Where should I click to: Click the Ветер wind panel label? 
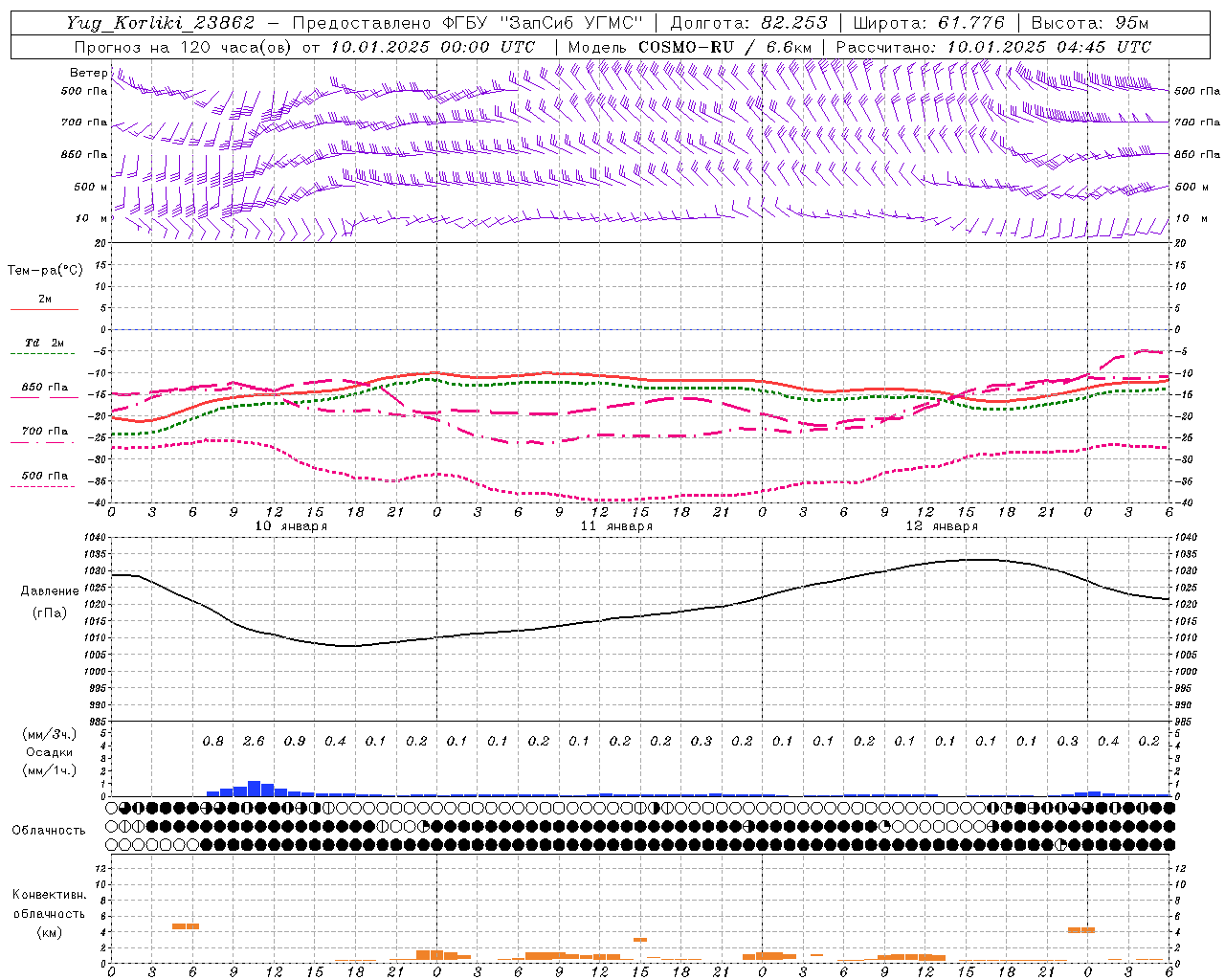[x=89, y=73]
